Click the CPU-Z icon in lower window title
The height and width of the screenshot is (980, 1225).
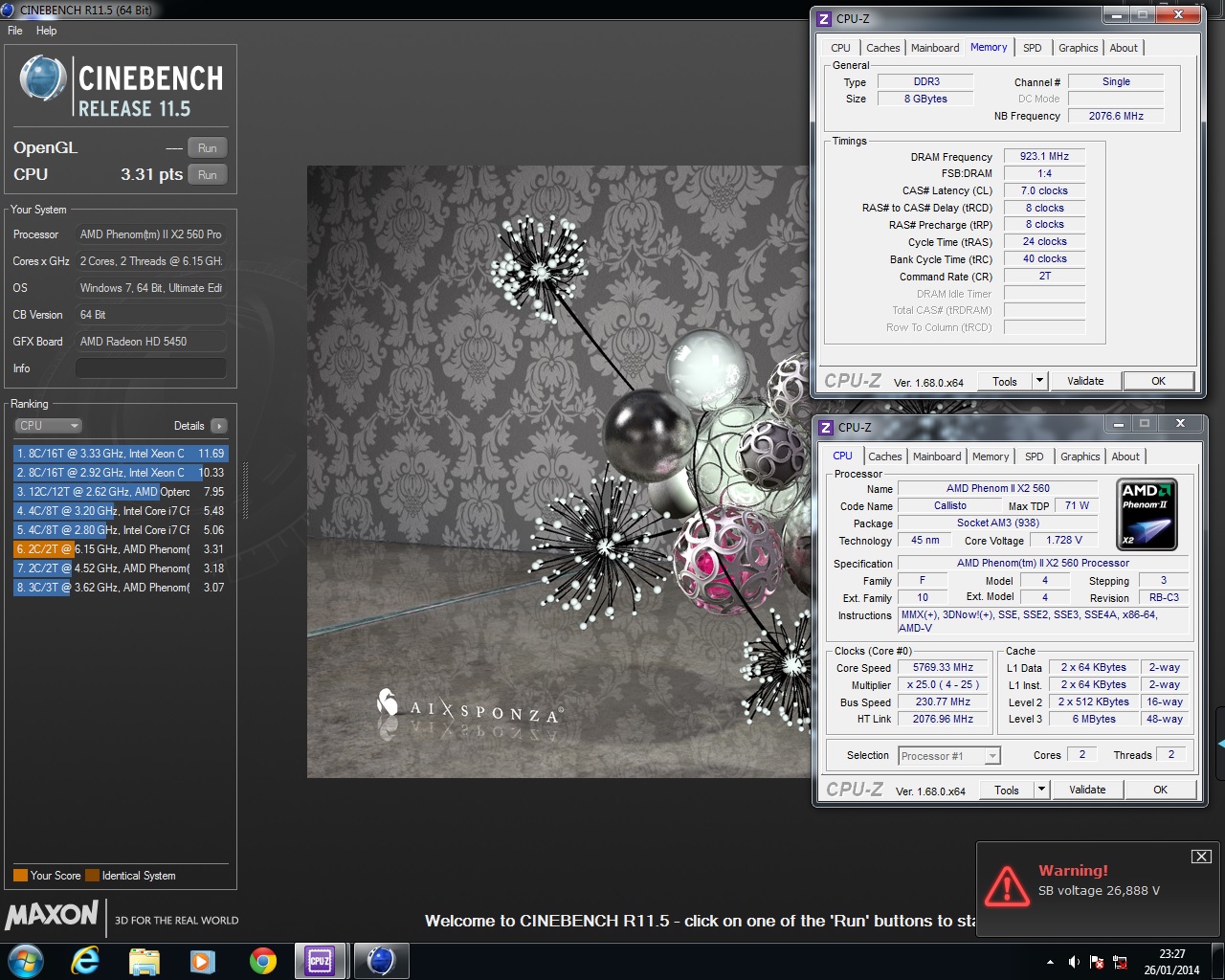point(827,427)
